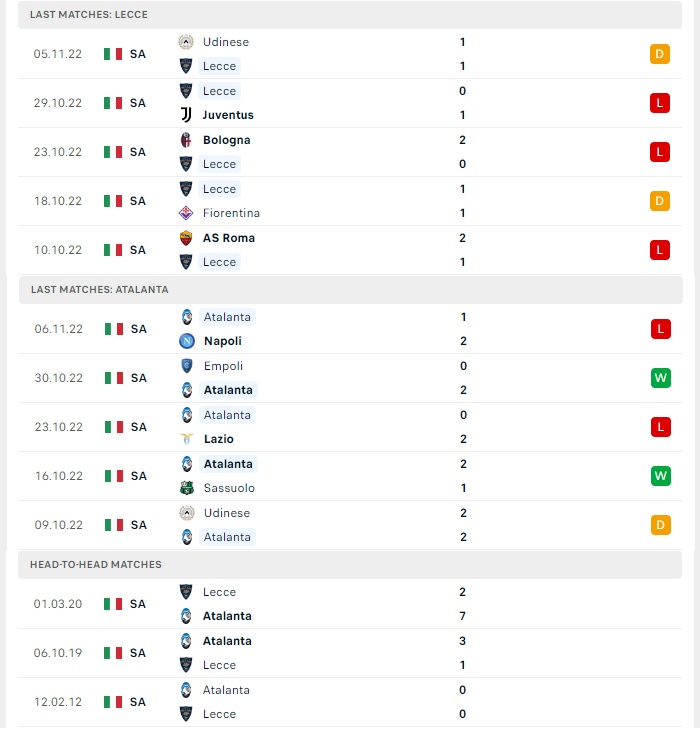Click the L badge for Lecce-Juventus match

pos(660,103)
